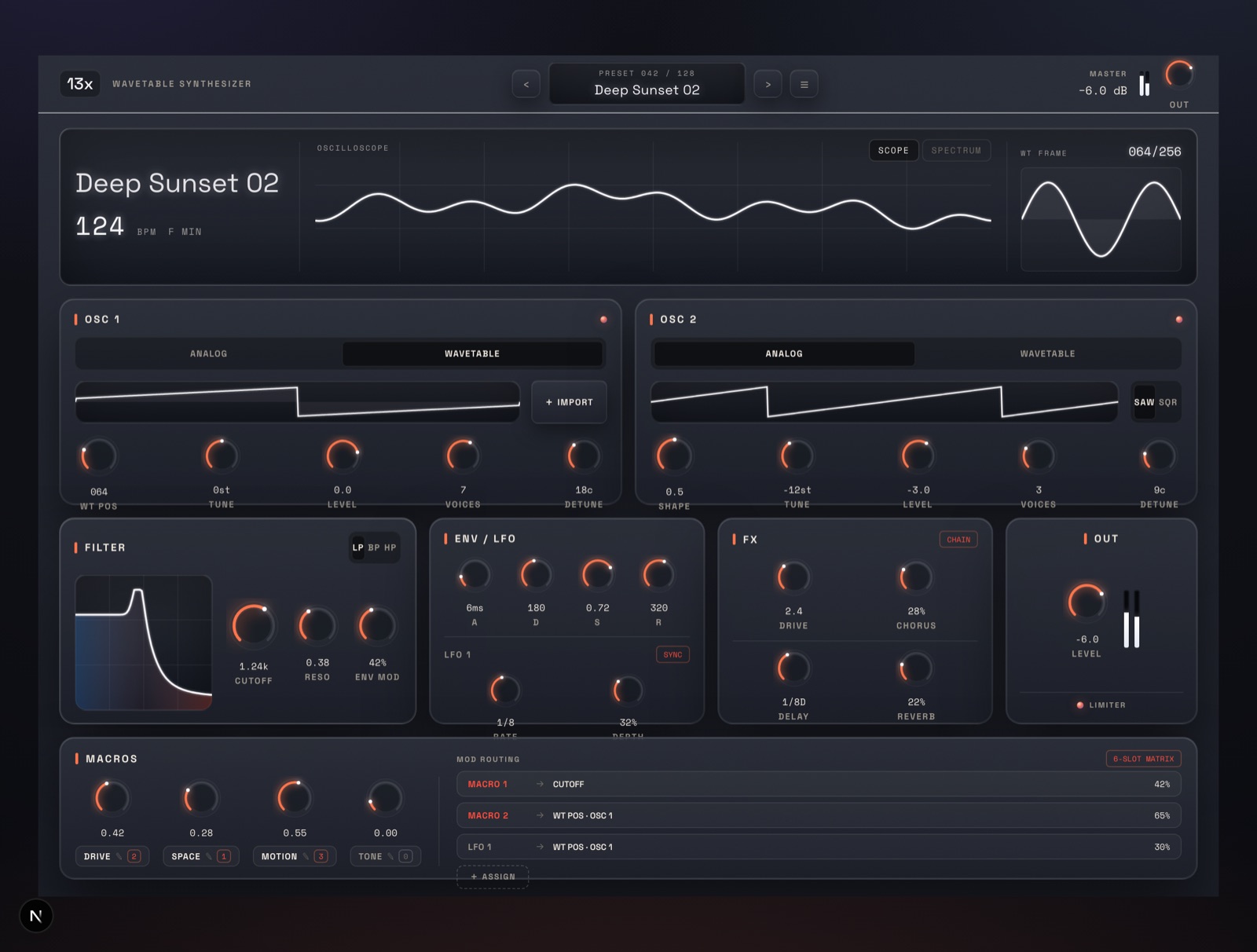1257x952 pixels.
Task: Click the badge 0 on TONE macro
Action: tap(405, 856)
